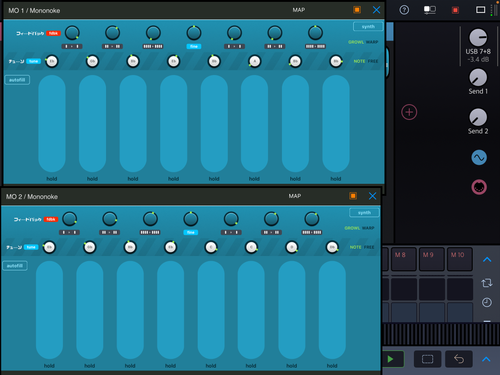Toggle the blue fine button in MO 2

pyautogui.click(x=191, y=232)
